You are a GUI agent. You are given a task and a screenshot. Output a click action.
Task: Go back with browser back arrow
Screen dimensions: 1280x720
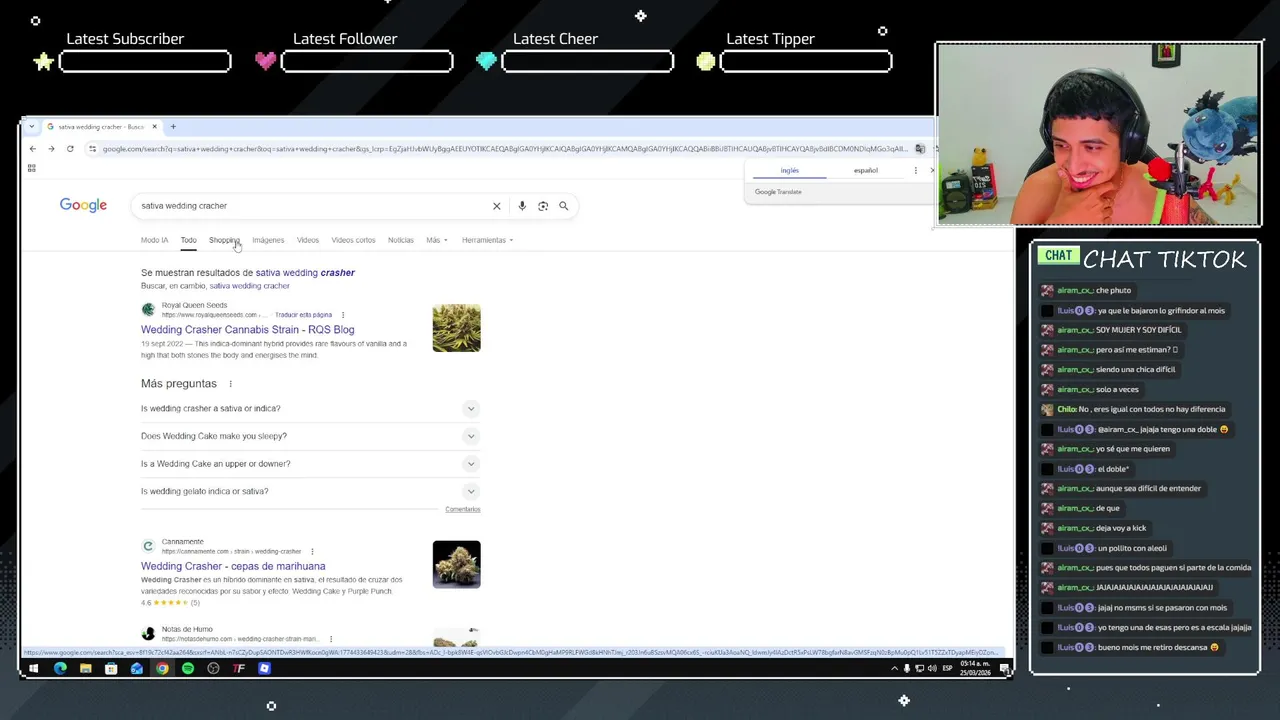(33, 149)
